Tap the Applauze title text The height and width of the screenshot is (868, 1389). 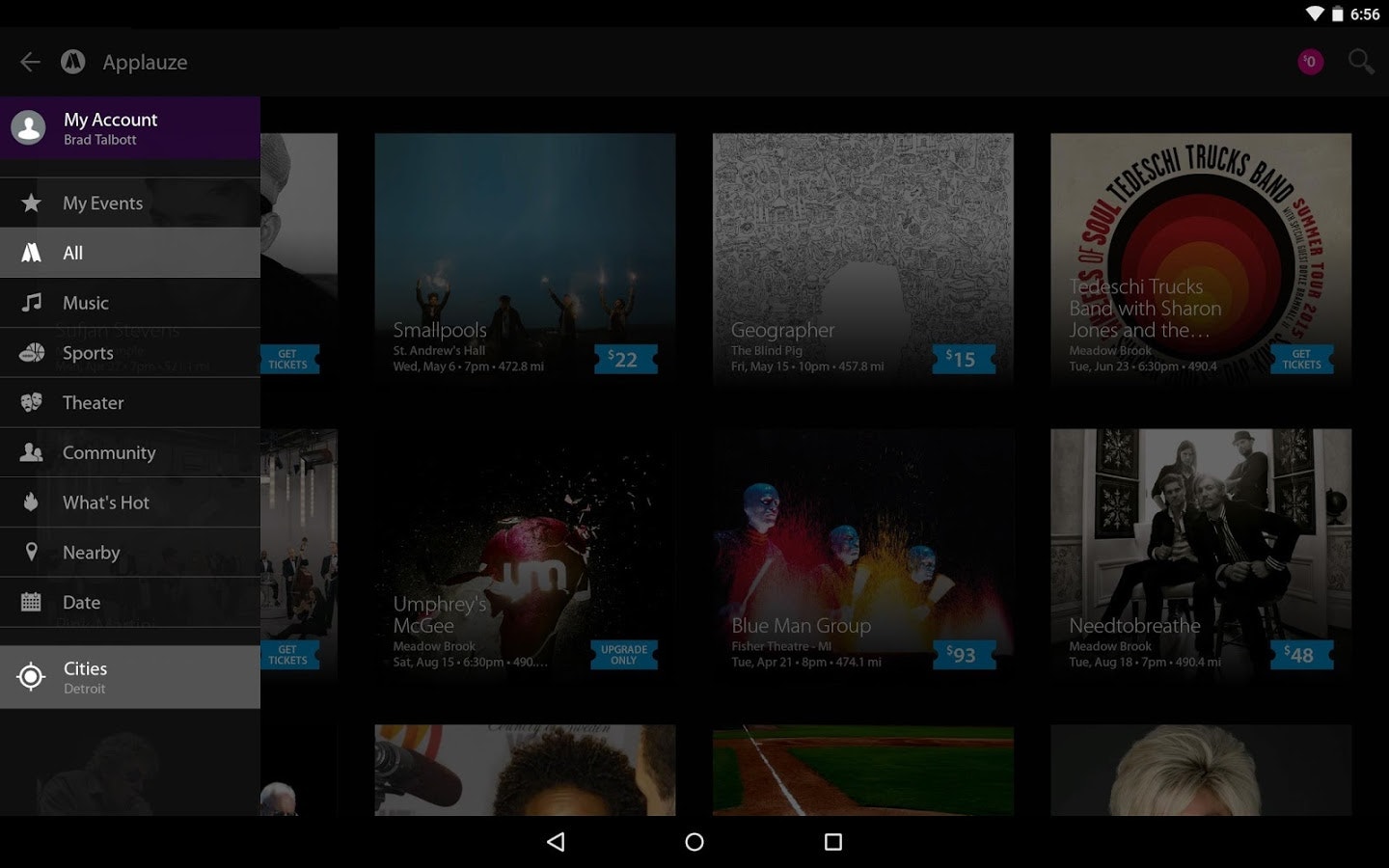click(x=145, y=63)
